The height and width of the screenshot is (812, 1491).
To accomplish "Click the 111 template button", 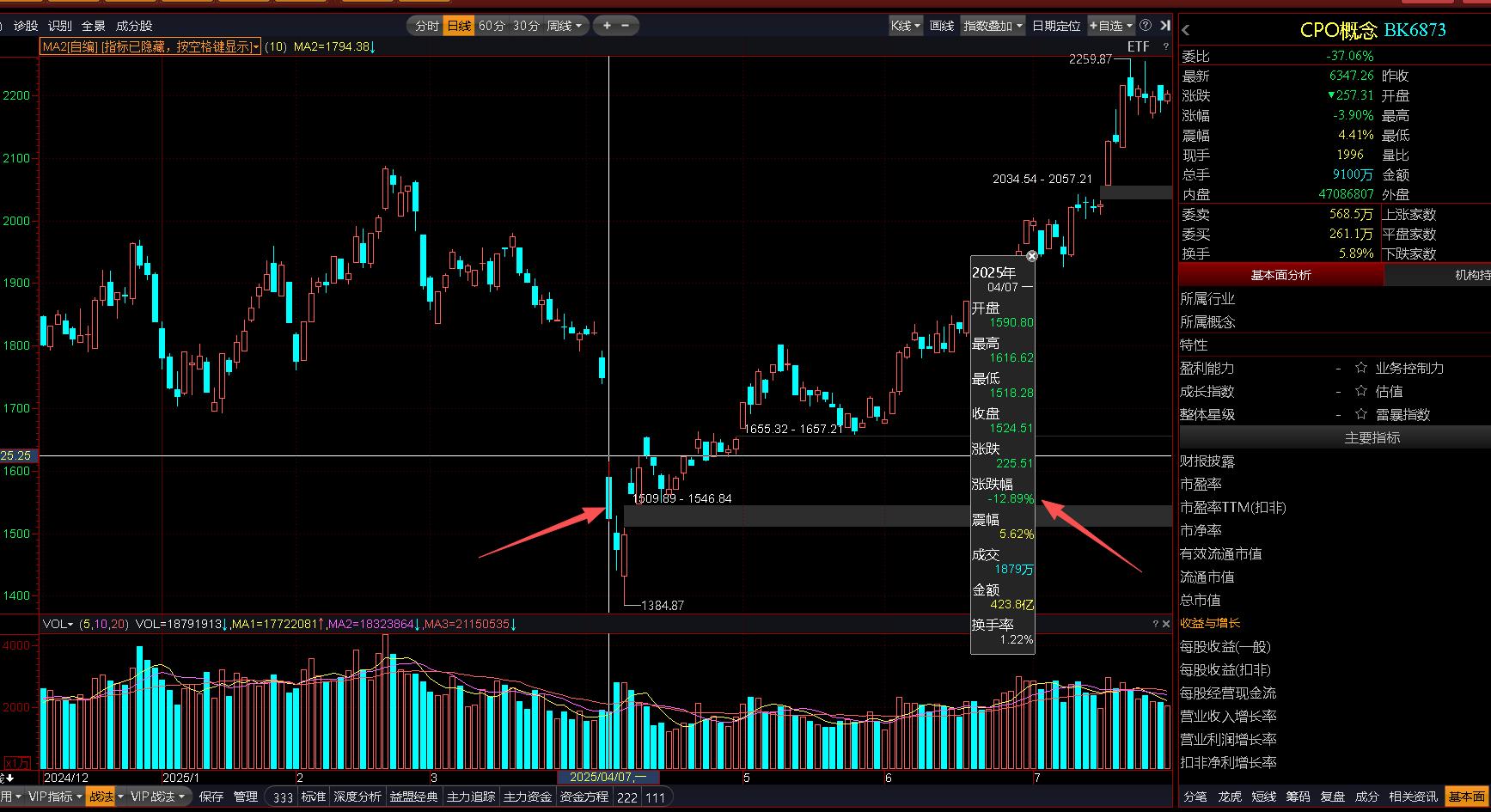I will 656,797.
